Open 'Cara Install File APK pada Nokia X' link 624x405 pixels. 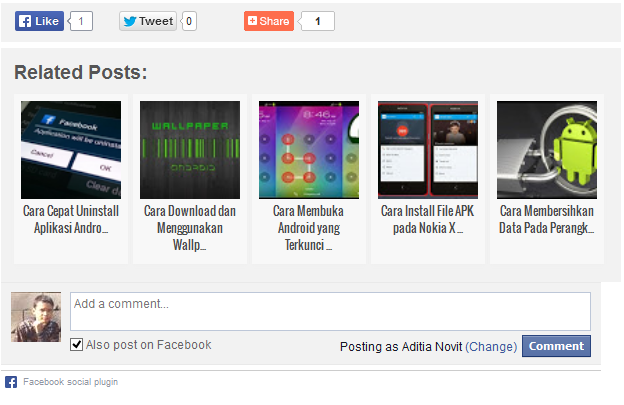pyautogui.click(x=428, y=219)
